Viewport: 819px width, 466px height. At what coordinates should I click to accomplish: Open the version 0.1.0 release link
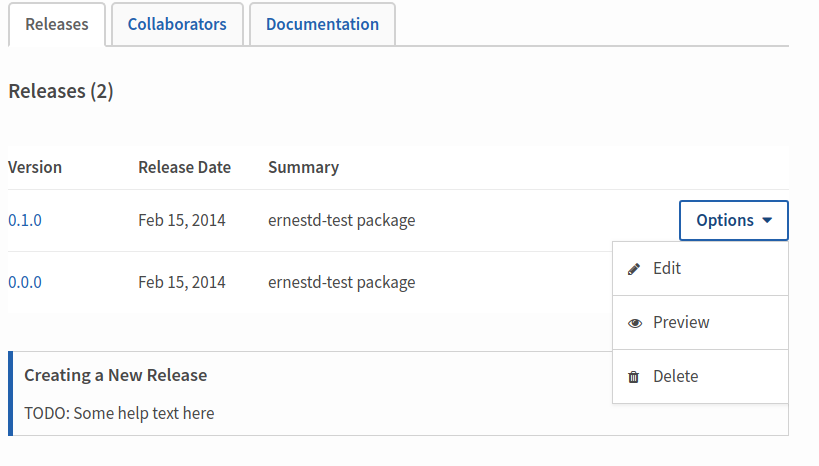click(x=25, y=220)
